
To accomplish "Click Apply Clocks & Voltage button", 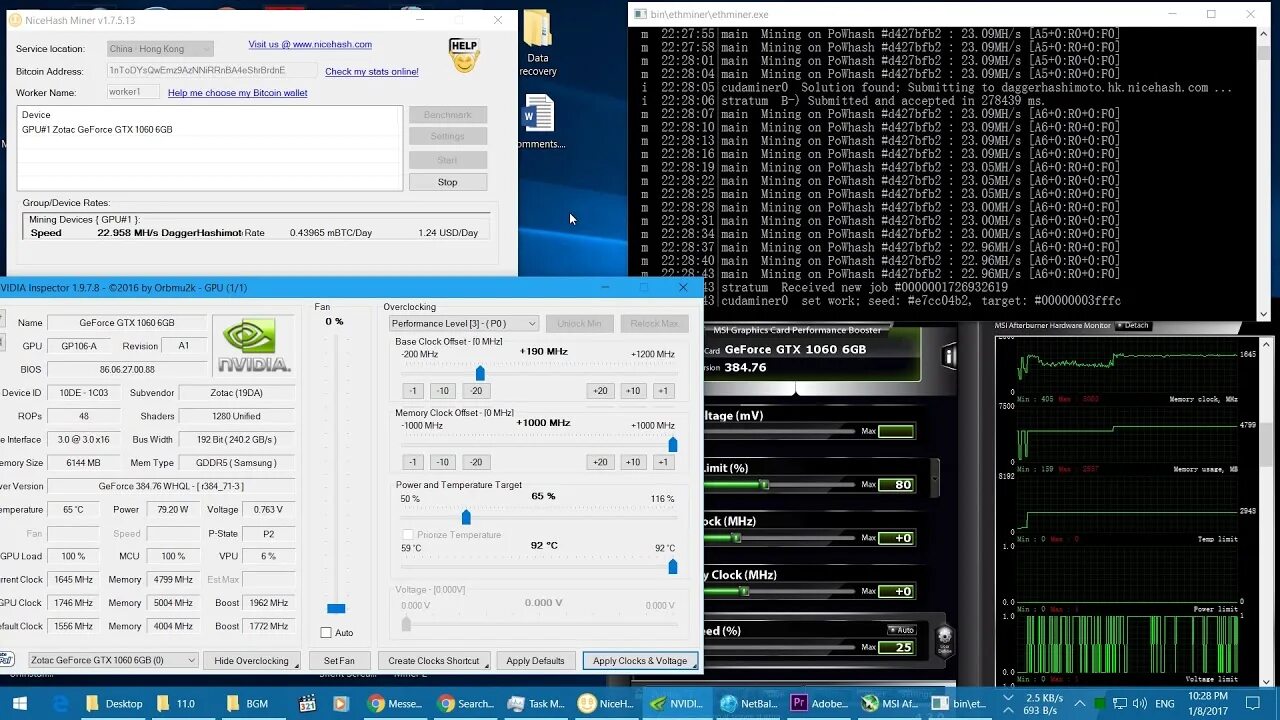I will tap(640, 660).
